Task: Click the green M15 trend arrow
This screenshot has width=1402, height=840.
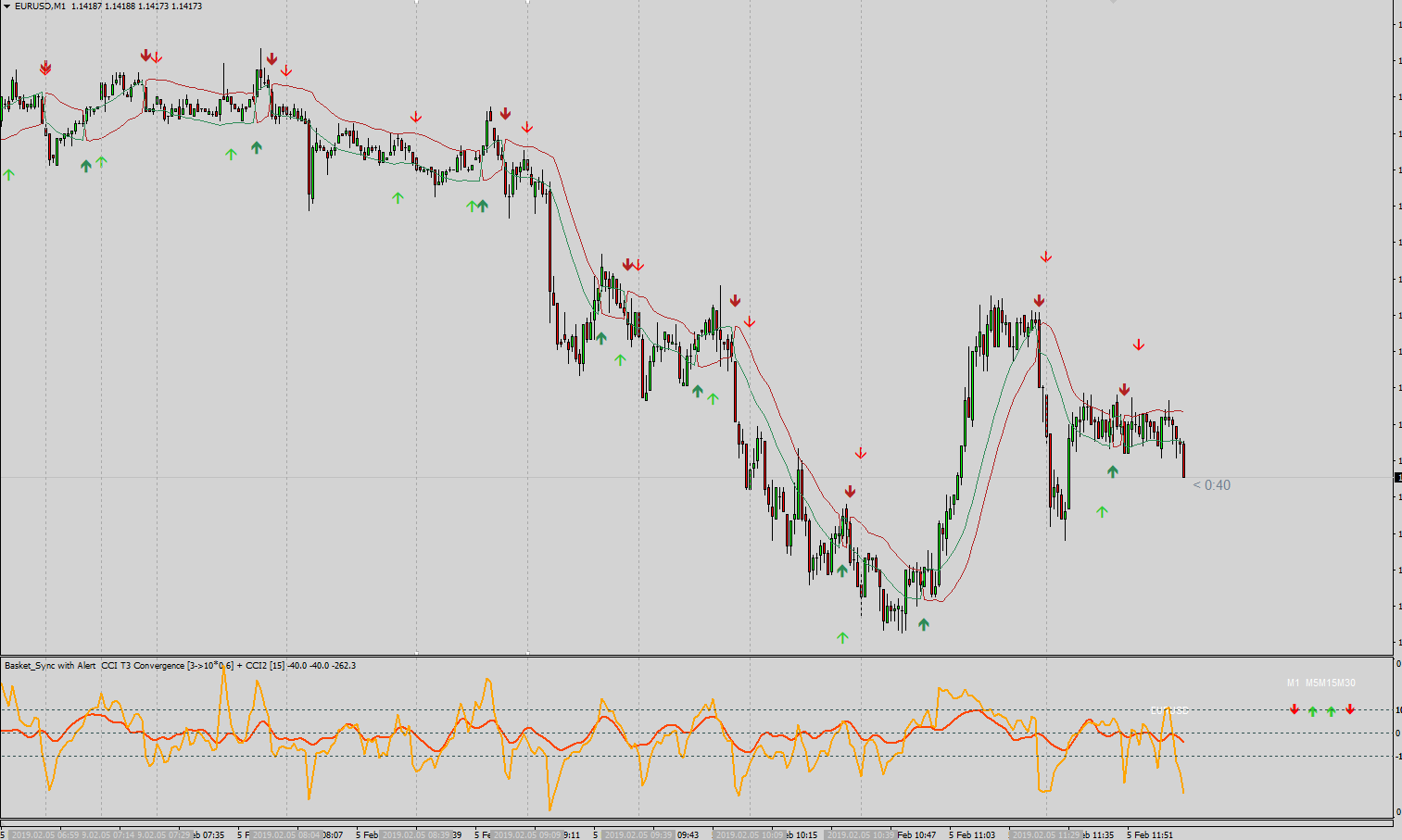Action: [1331, 711]
